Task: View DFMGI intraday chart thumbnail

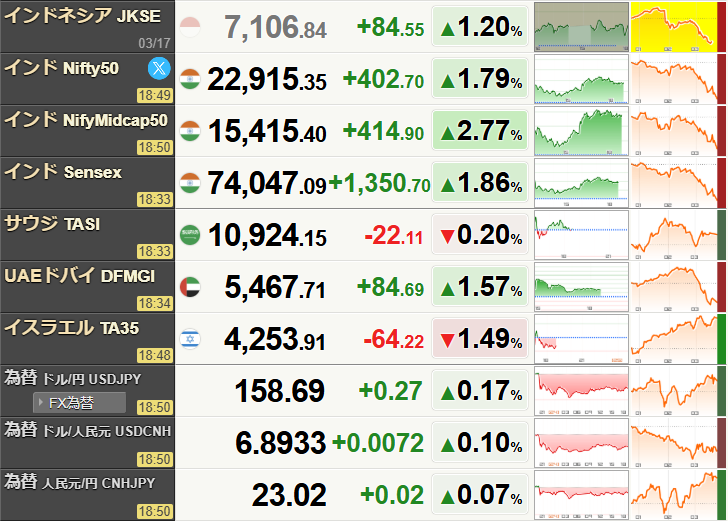Action: (581, 287)
